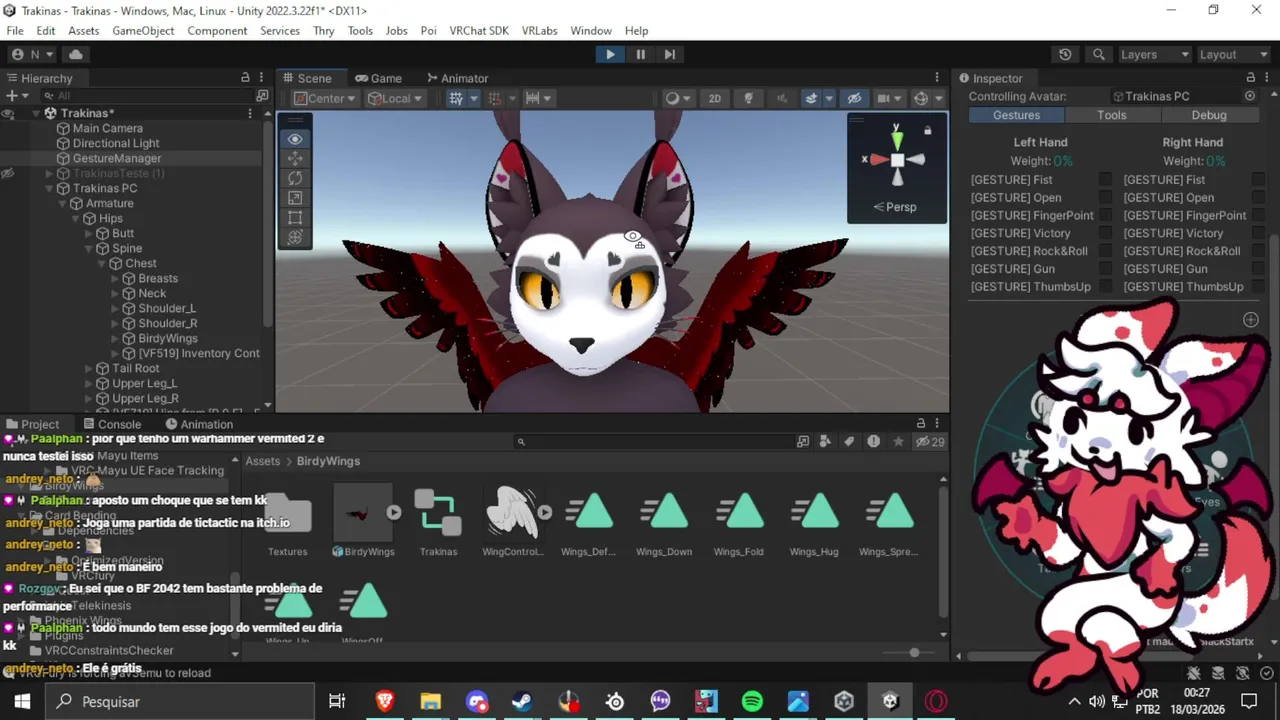Select the View hand tool in Scene overlay
This screenshot has height=720, width=1280.
pyautogui.click(x=295, y=139)
